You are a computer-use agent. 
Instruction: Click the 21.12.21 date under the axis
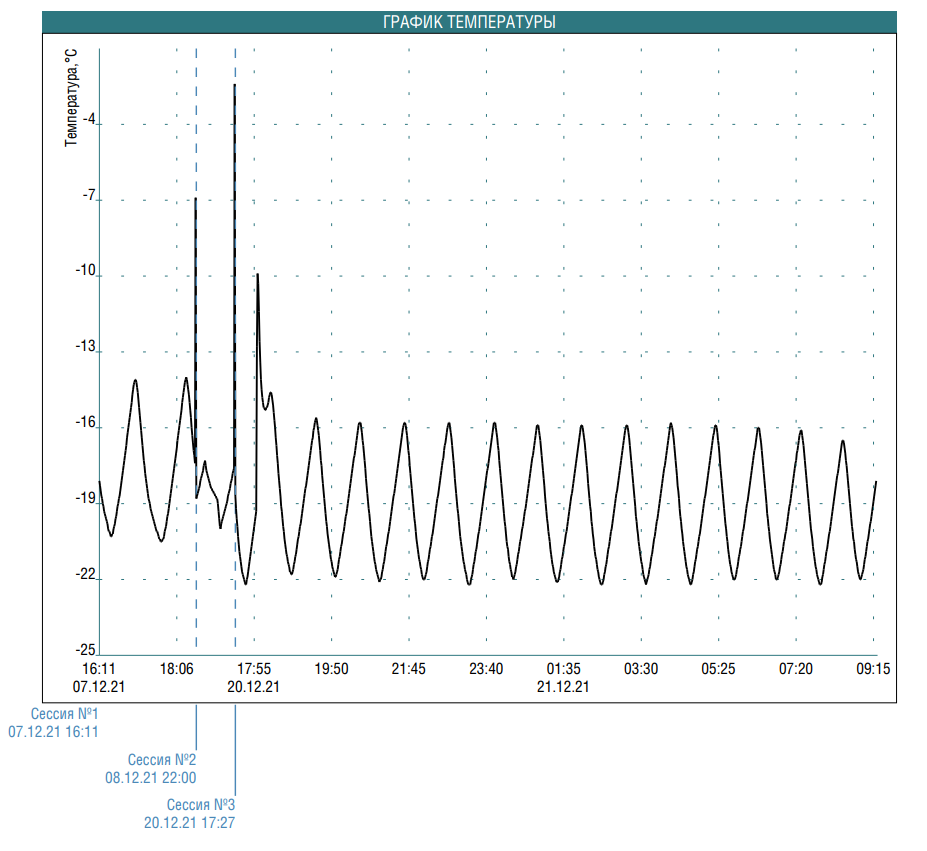[563, 687]
